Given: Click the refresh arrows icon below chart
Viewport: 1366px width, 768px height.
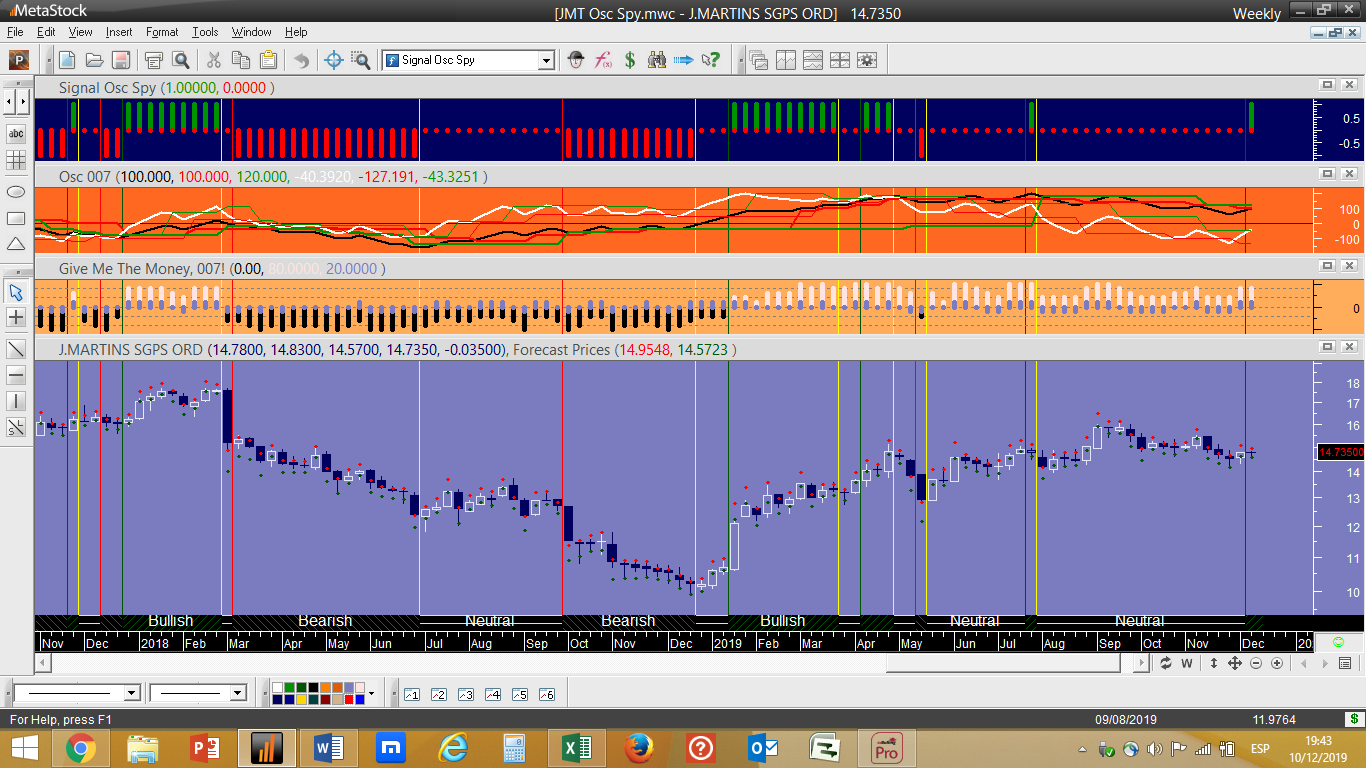Looking at the screenshot, I should coord(1165,663).
